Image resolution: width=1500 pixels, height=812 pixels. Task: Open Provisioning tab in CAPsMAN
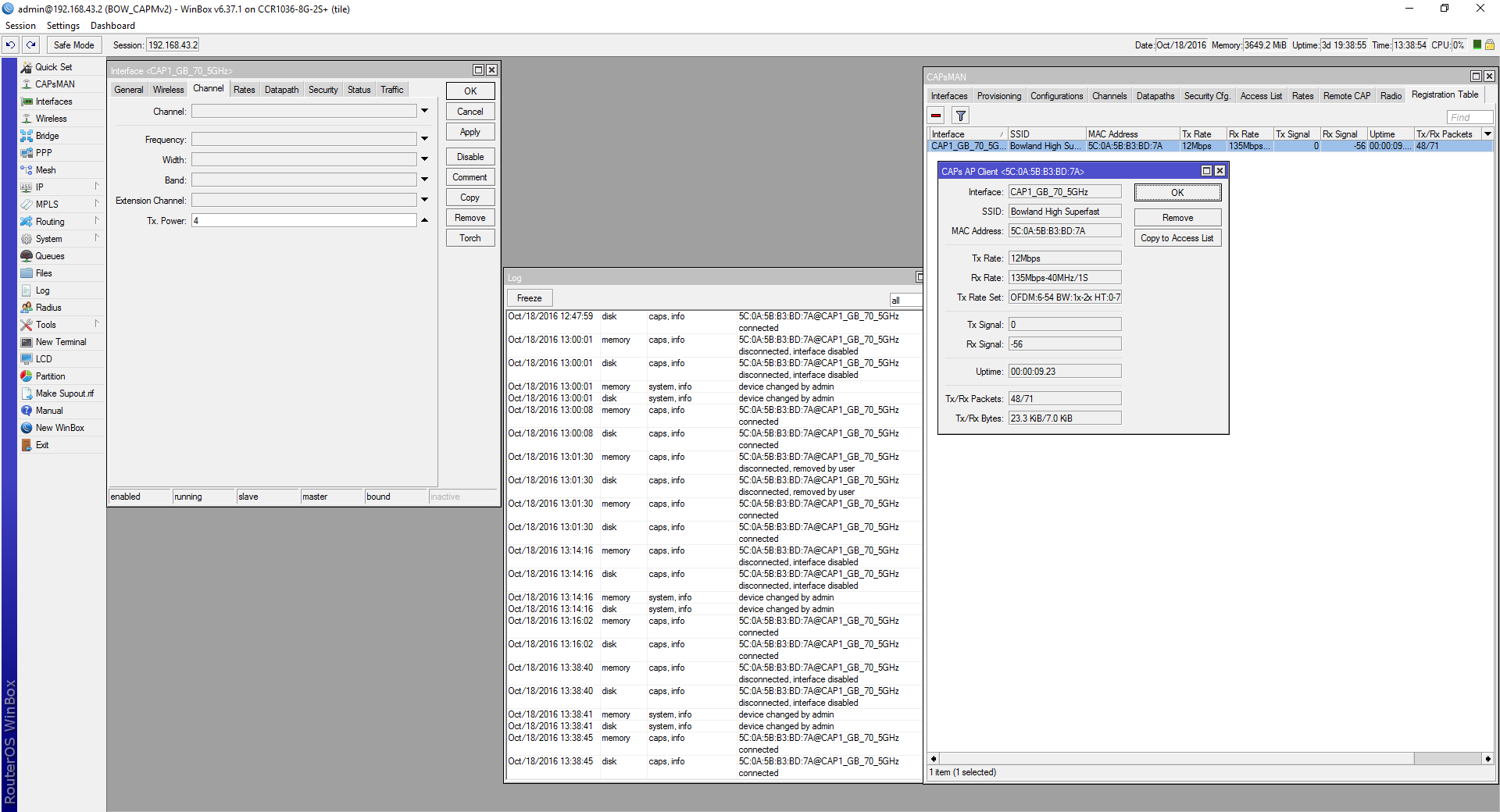tap(998, 96)
